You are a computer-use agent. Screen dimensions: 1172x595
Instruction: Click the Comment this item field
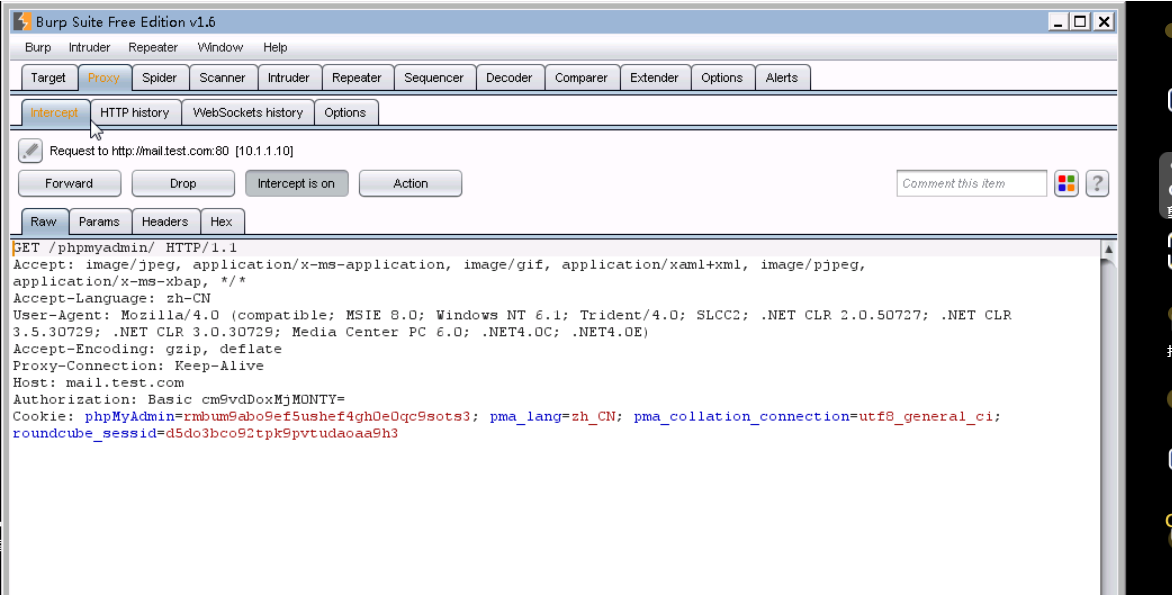[972, 183]
